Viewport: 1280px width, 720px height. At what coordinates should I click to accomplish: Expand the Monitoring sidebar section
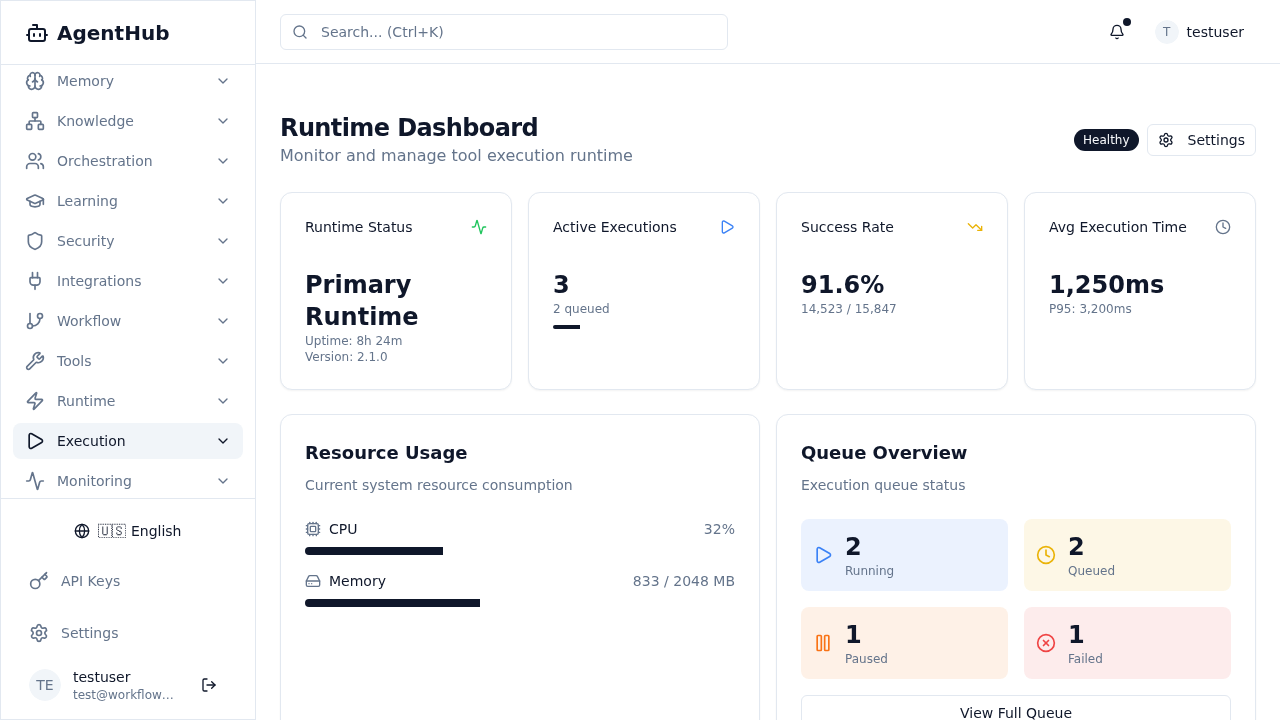(x=128, y=481)
